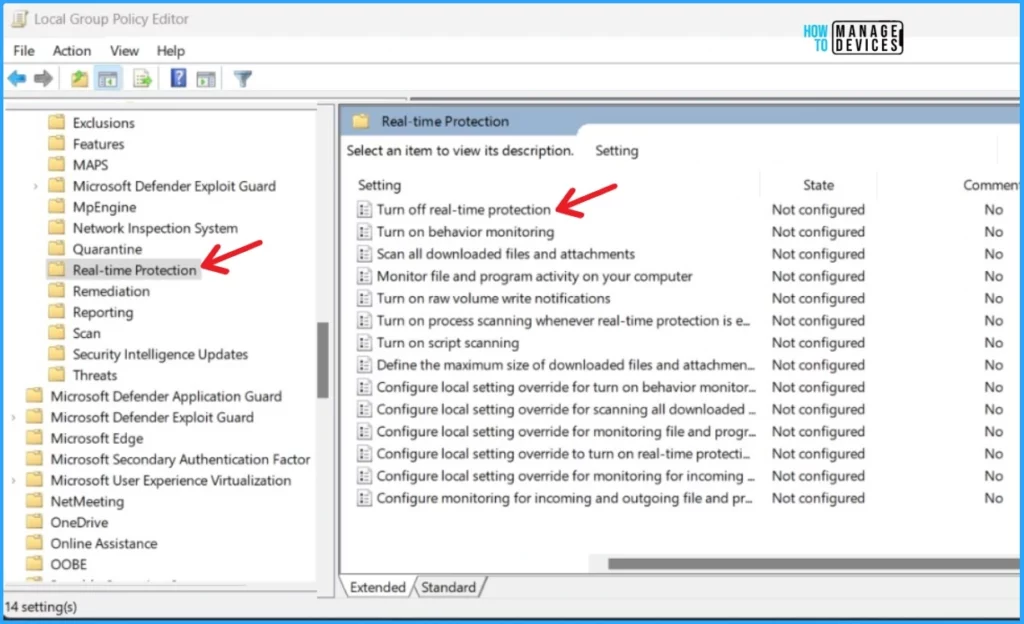Screen dimensions: 1024x624
Task: Click the OOBE folder icon
Action: 34,563
